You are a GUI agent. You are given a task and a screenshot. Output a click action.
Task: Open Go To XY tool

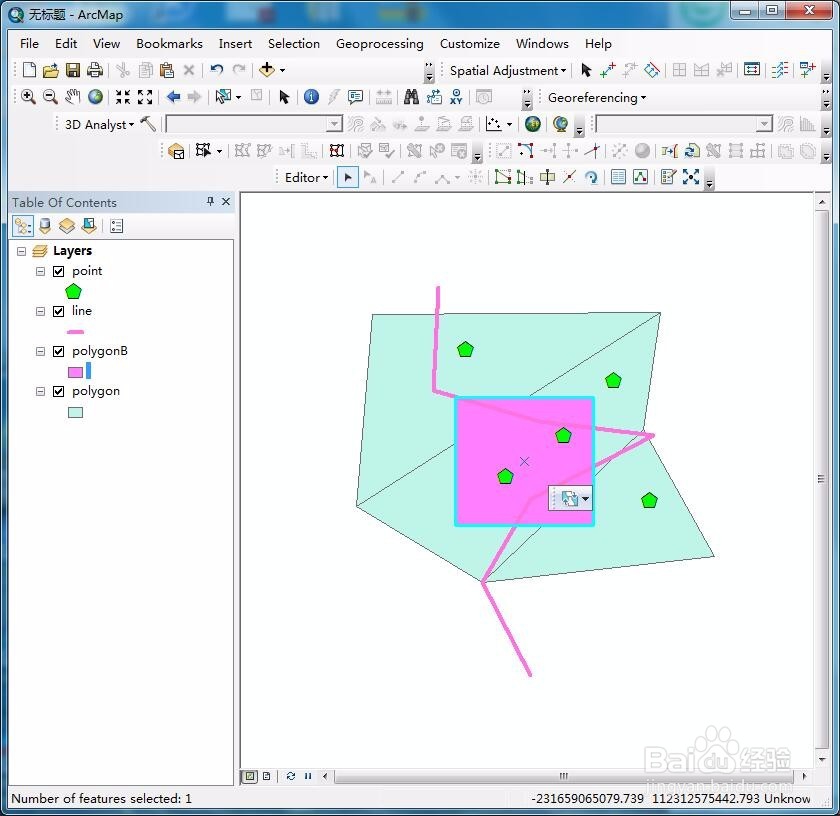tap(456, 97)
